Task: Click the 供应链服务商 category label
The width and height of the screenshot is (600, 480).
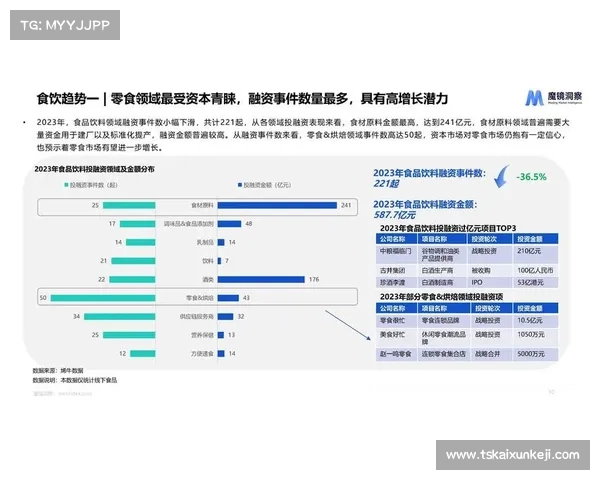Action: point(197,317)
